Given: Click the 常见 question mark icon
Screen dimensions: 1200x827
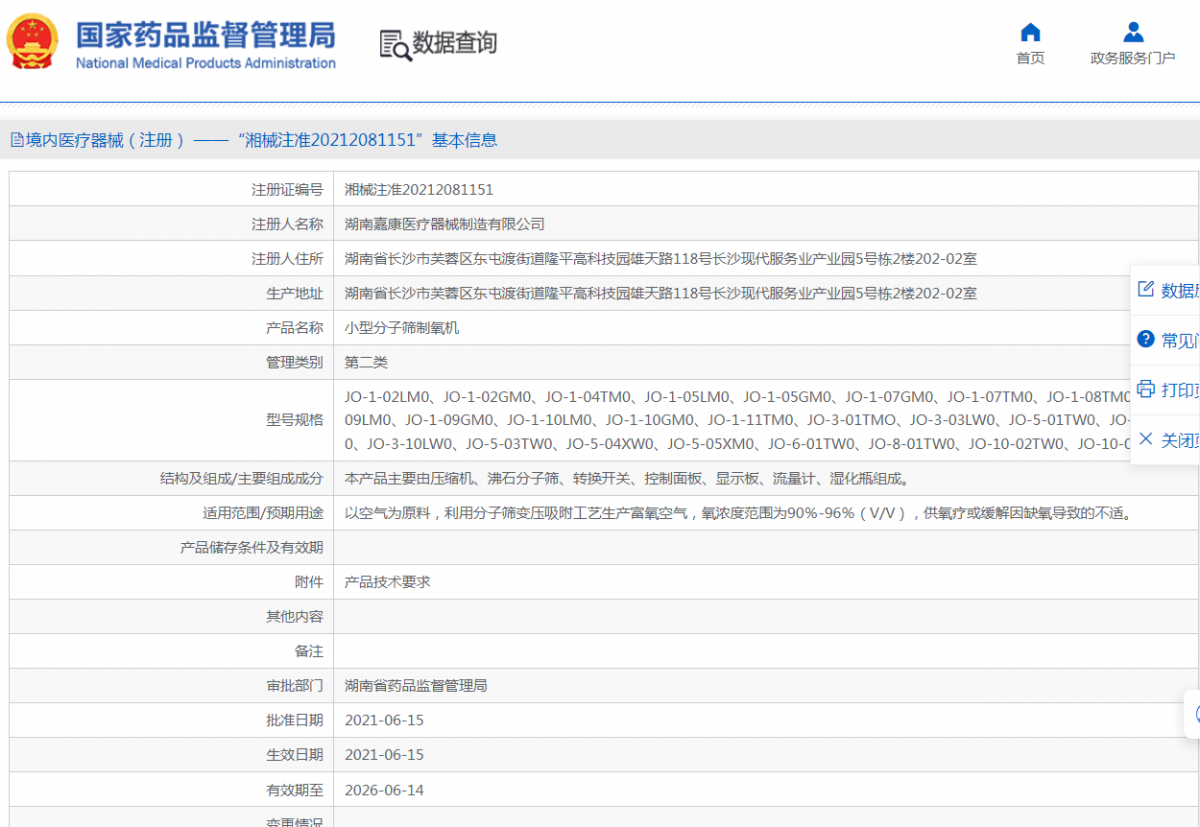Looking at the screenshot, I should point(1146,339).
